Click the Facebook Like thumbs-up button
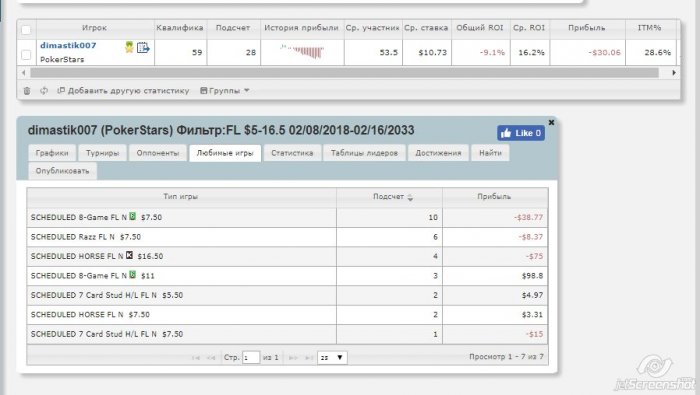Screen dimensions: 700x395 coord(521,133)
